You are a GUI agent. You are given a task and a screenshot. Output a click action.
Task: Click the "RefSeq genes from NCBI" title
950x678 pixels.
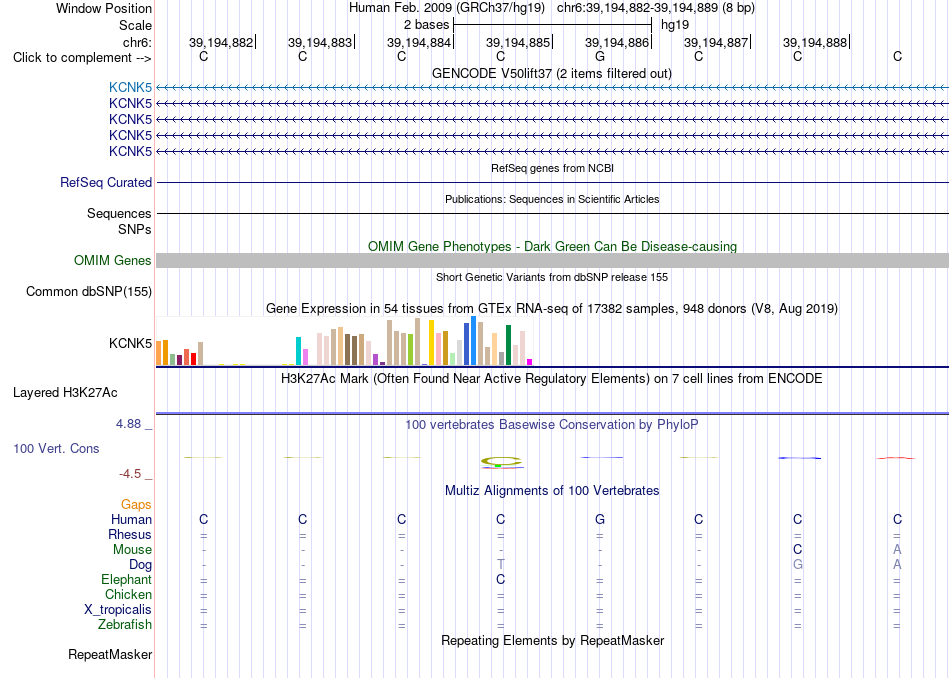coord(553,168)
